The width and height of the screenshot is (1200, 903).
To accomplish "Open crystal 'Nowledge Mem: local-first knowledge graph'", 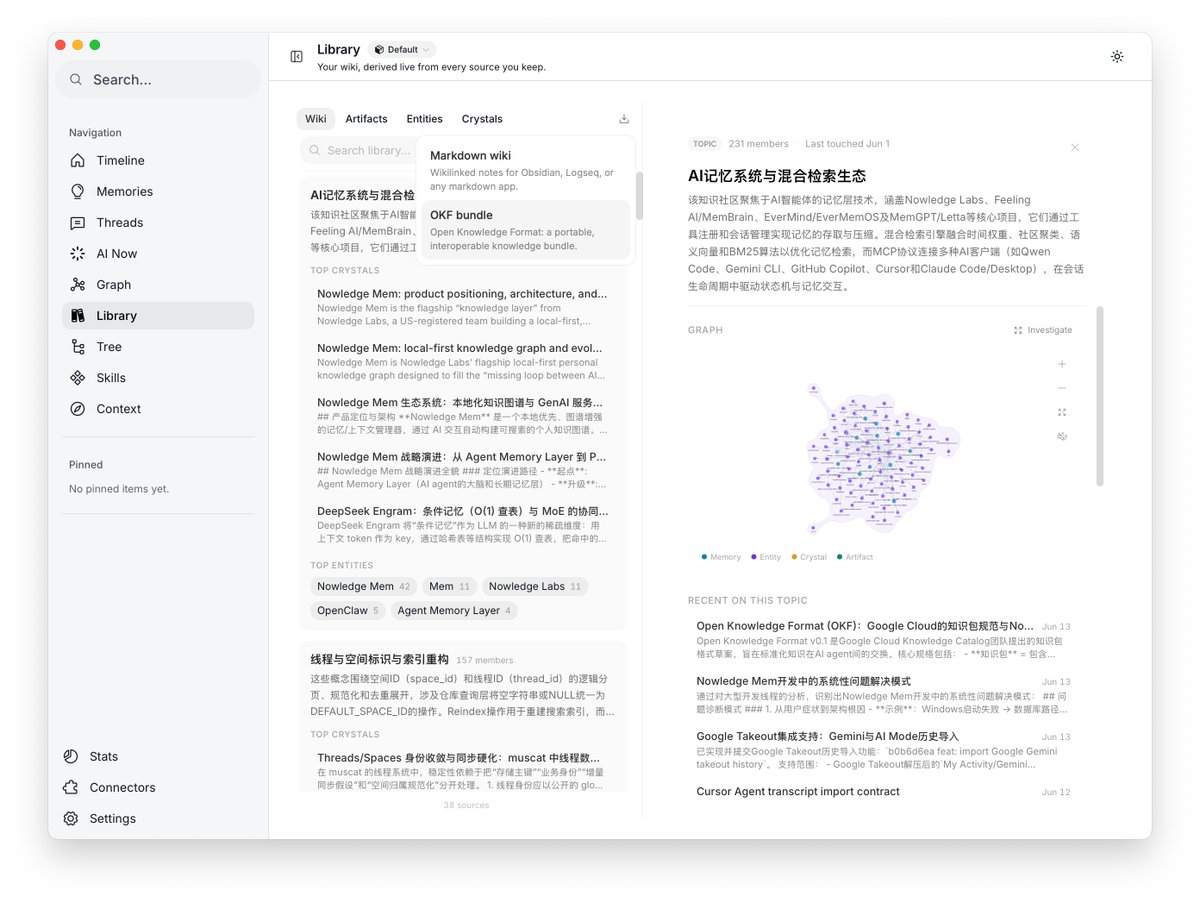I will pyautogui.click(x=462, y=361).
